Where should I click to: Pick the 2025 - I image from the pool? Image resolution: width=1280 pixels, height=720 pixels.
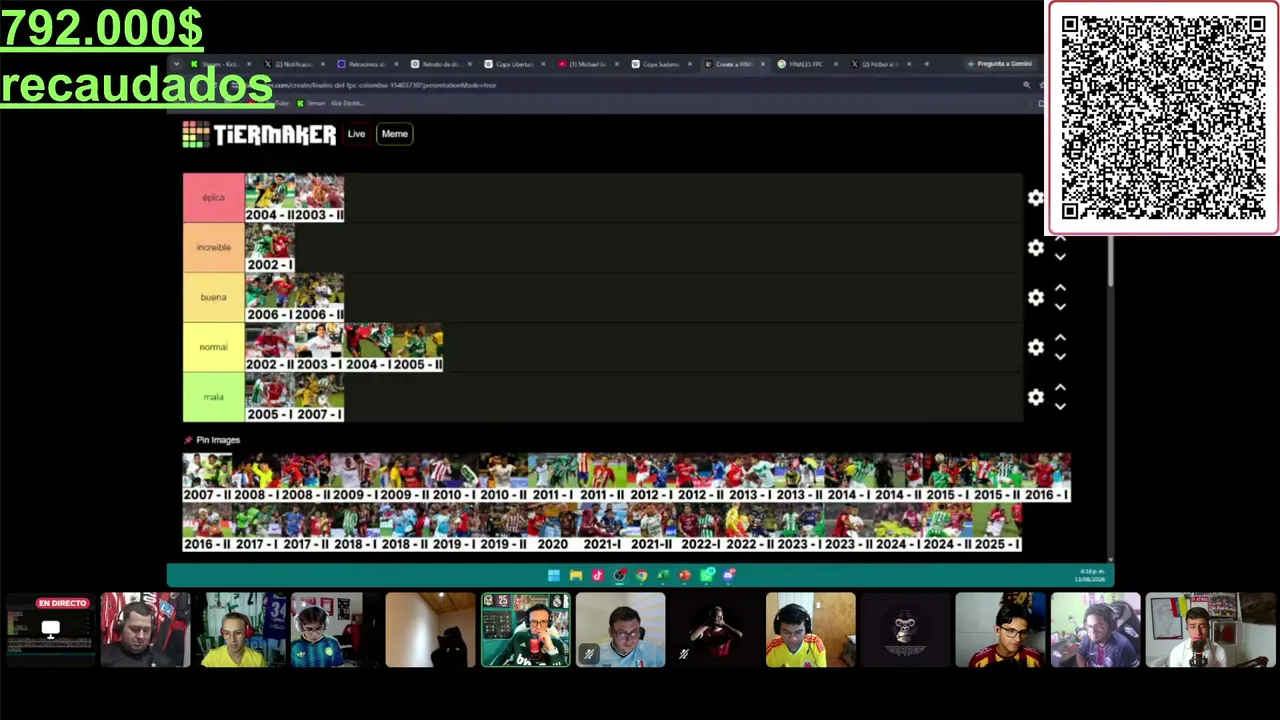tap(997, 527)
